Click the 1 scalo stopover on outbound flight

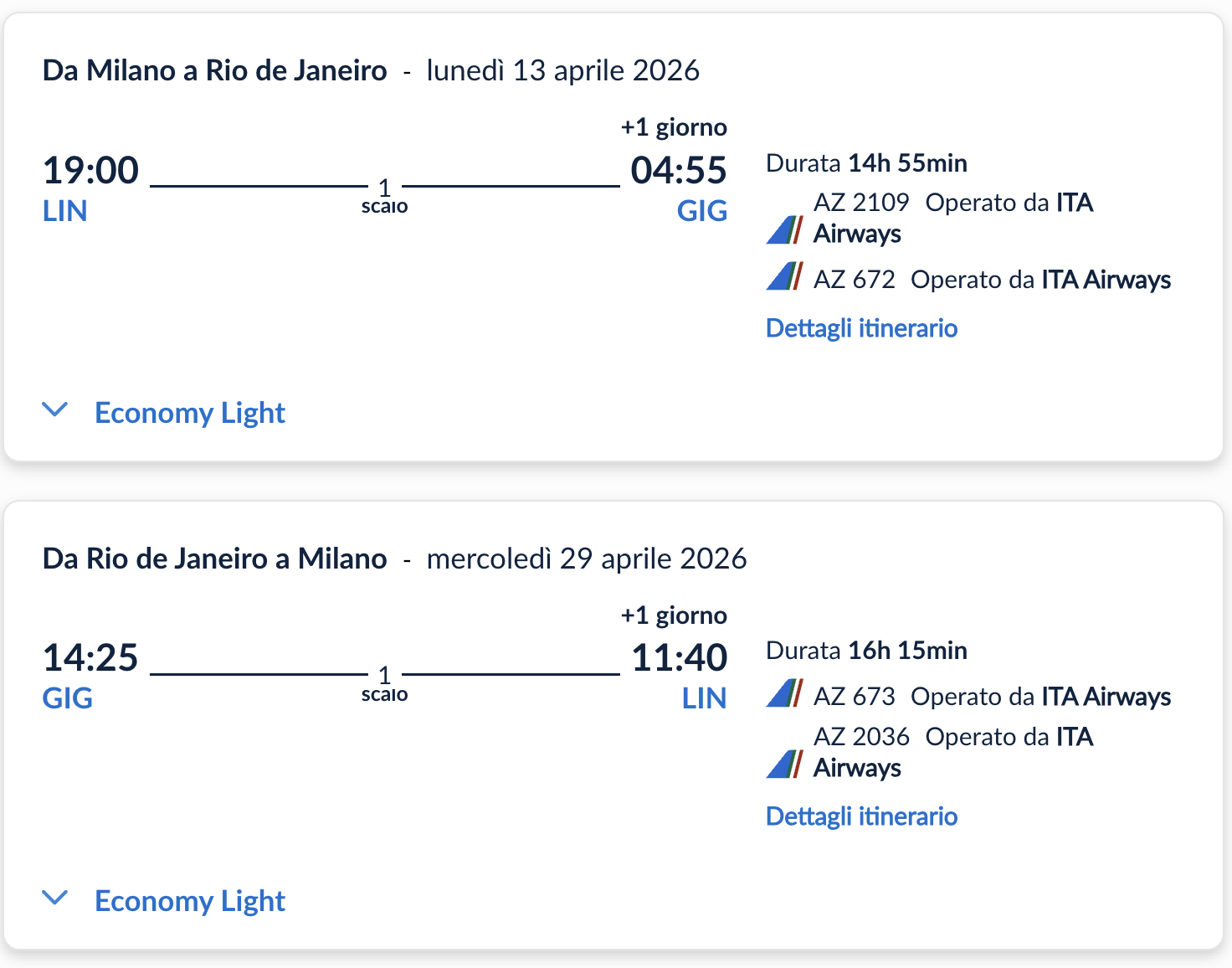[385, 194]
